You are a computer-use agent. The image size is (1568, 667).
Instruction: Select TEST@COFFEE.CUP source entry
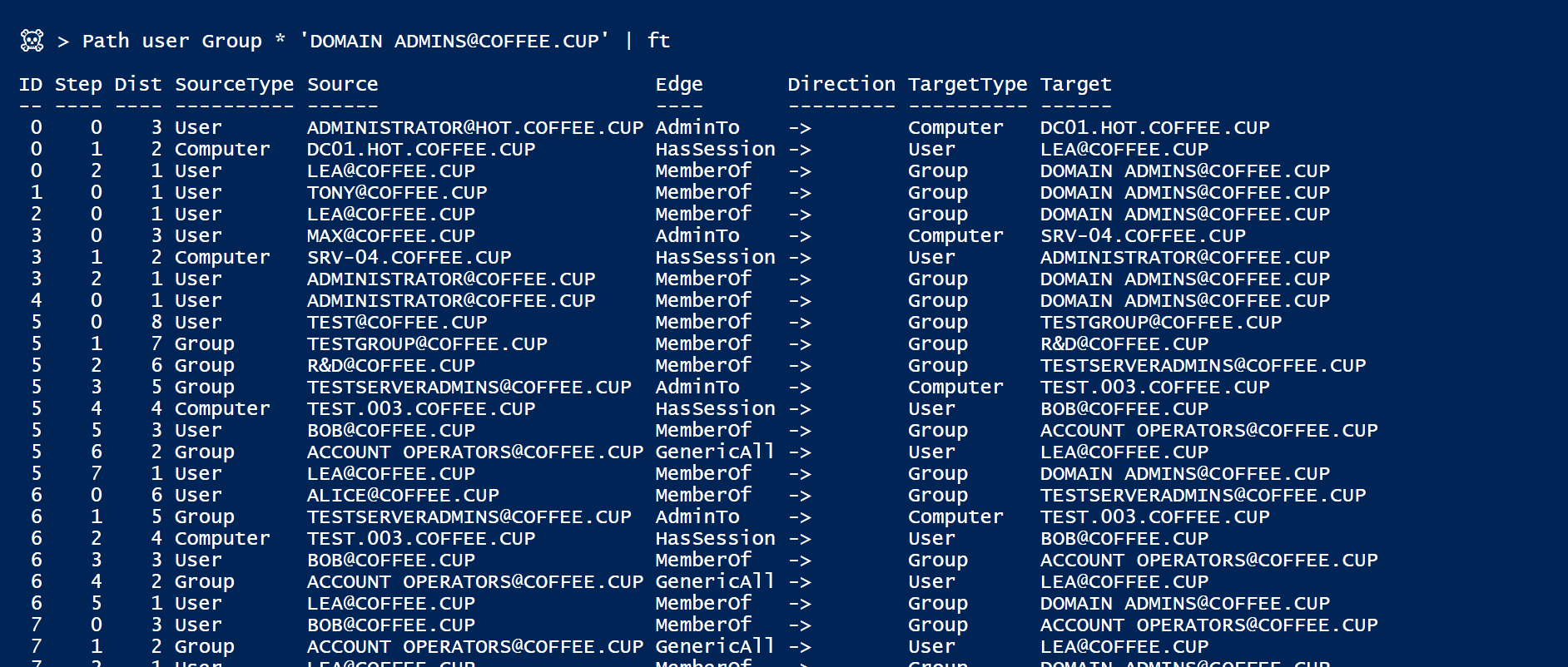397,322
